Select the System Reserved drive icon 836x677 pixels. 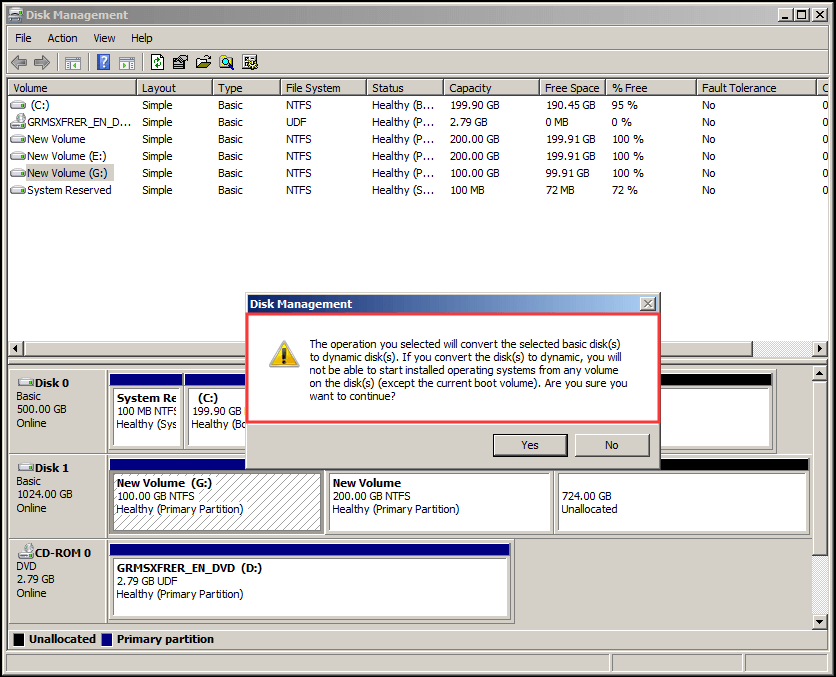click(18, 190)
